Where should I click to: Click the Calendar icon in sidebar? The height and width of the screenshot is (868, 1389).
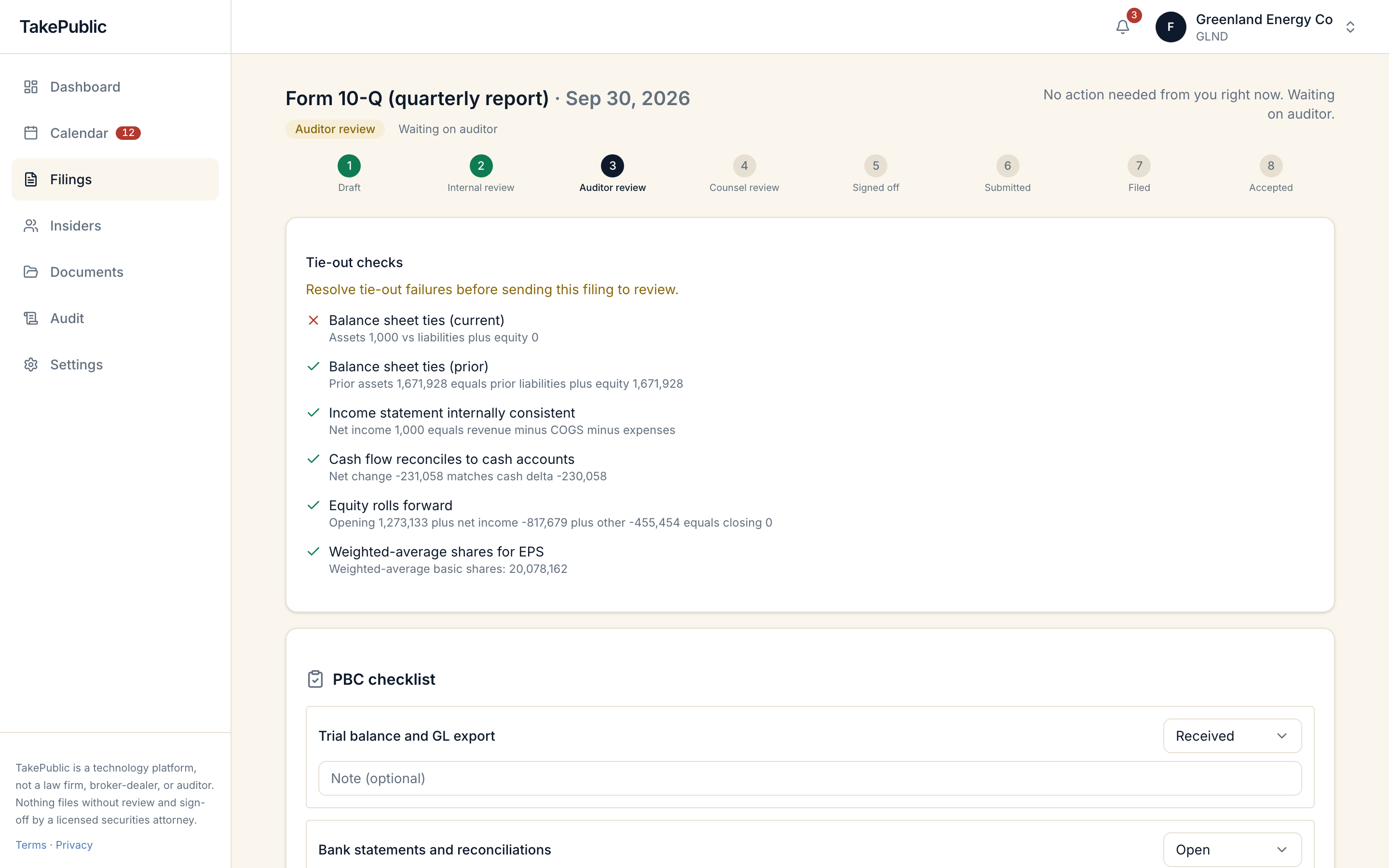point(31,133)
